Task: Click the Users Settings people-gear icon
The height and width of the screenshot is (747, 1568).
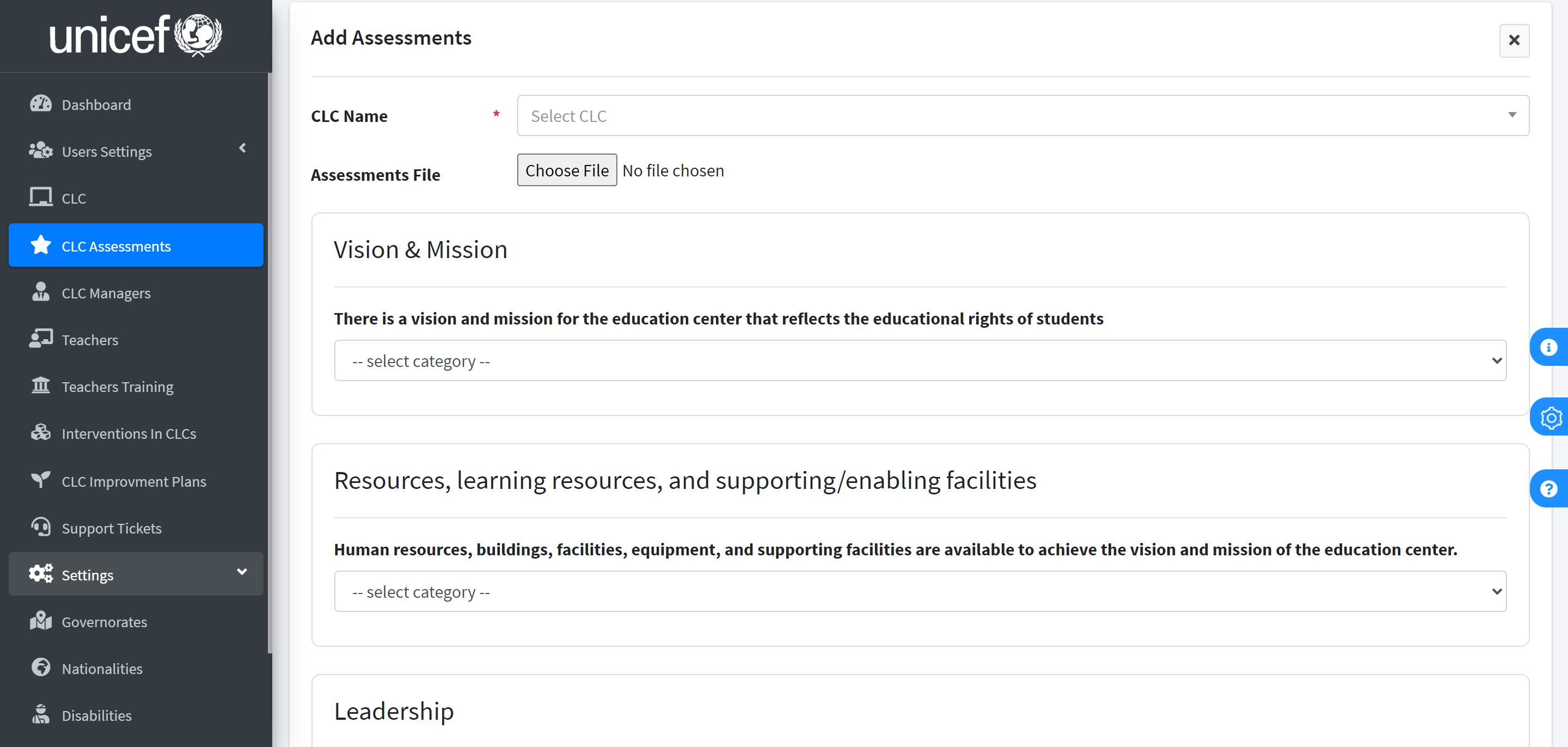Action: (41, 150)
